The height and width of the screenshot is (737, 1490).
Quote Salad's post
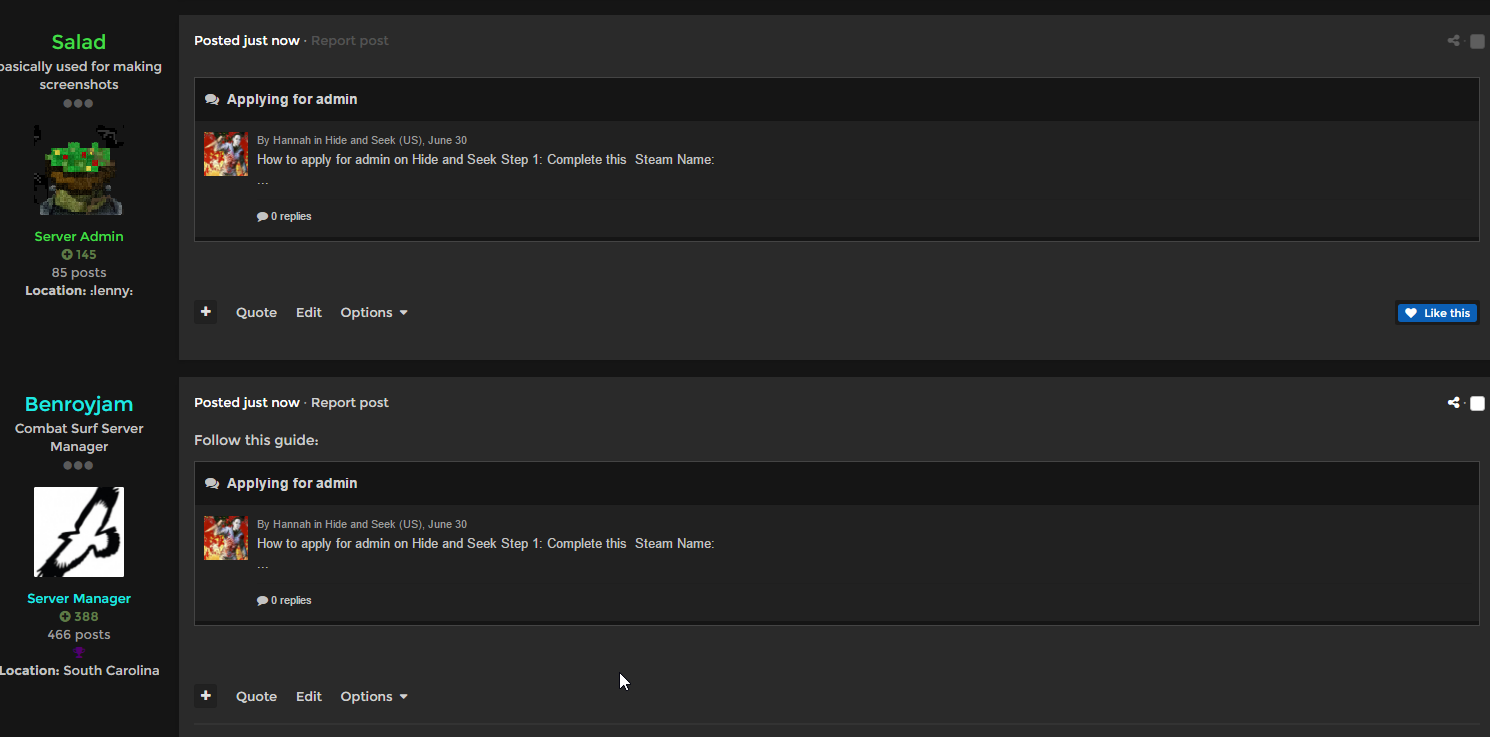click(x=256, y=312)
